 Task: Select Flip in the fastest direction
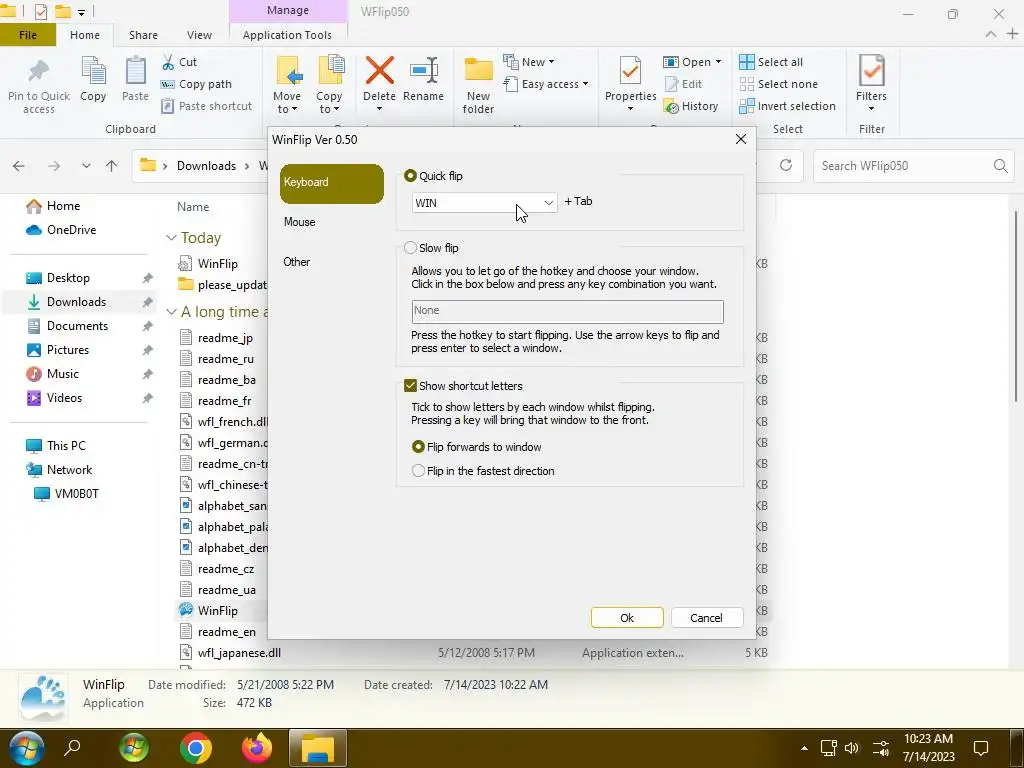[418, 471]
